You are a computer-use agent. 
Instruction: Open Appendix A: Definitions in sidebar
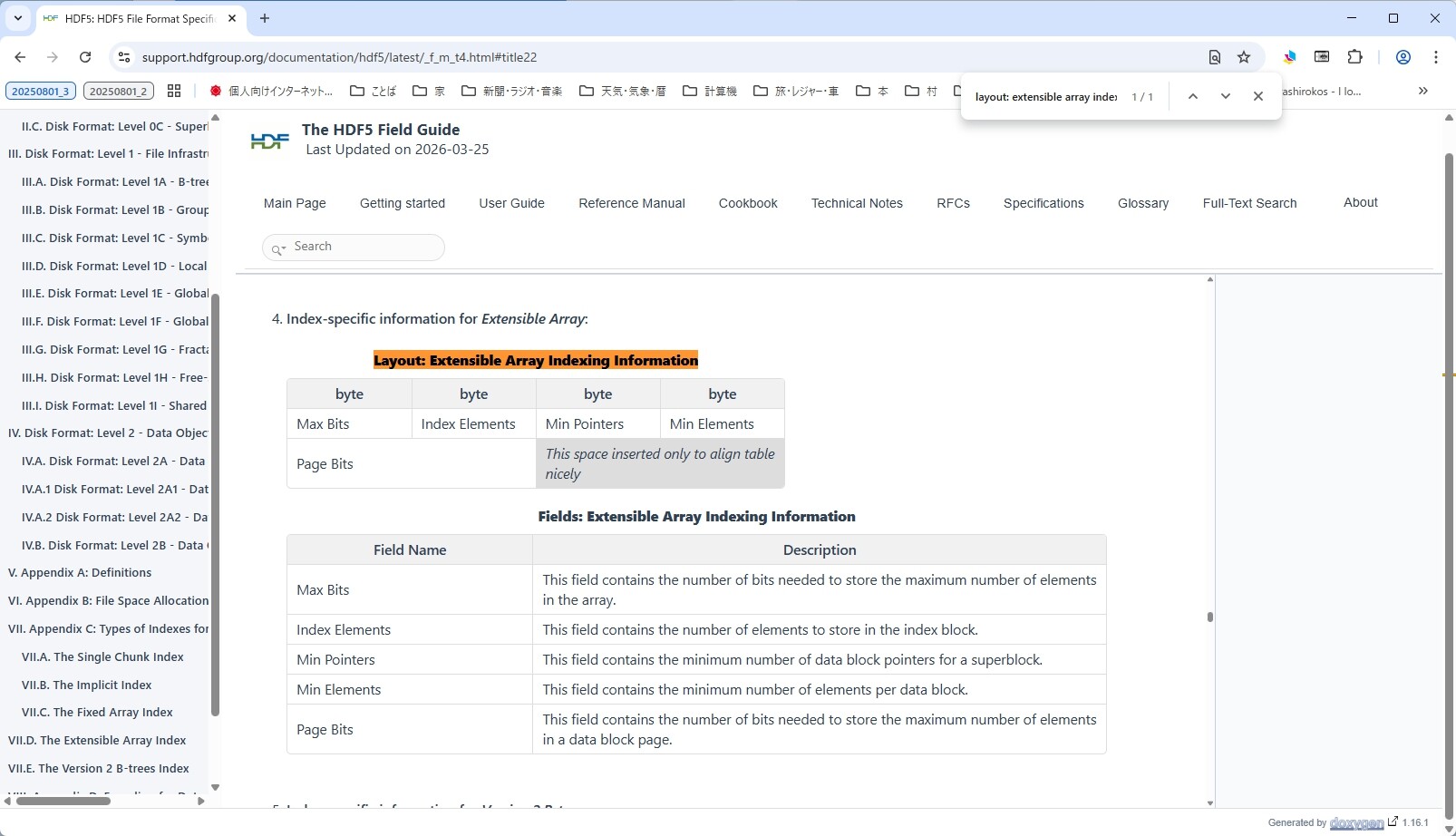pos(80,573)
